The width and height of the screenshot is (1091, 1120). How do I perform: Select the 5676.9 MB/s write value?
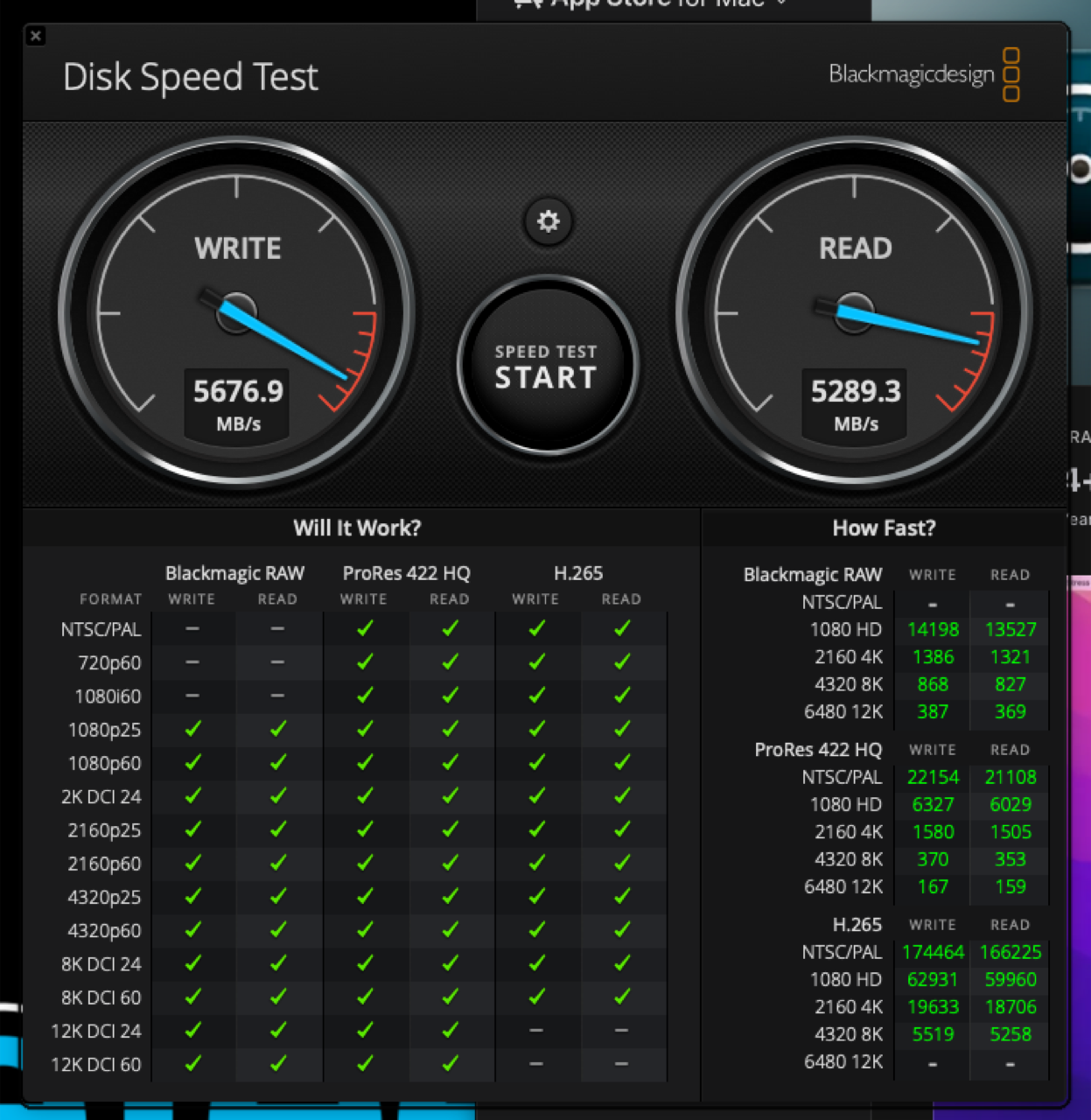pos(238,391)
